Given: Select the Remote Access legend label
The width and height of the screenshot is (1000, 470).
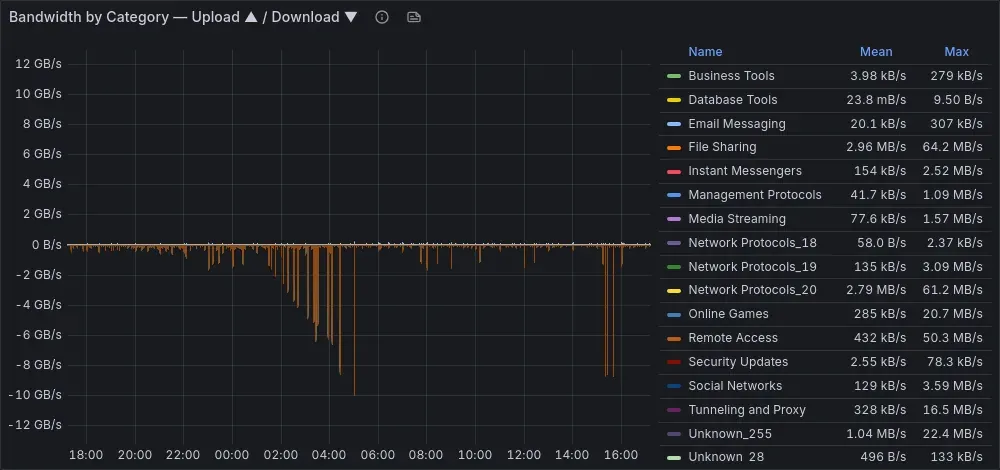Looking at the screenshot, I should click(733, 338).
